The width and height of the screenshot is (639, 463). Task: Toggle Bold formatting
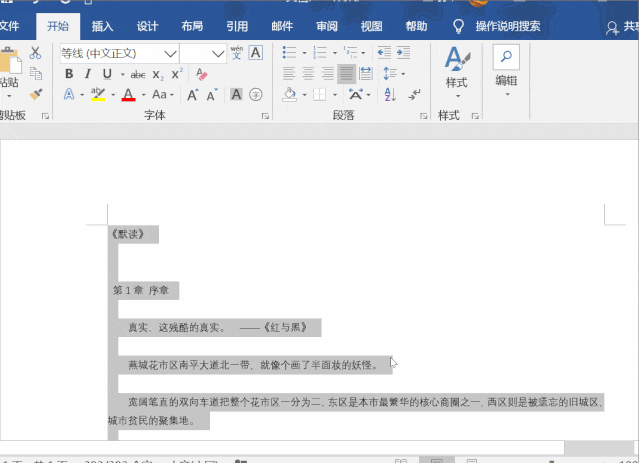[69, 74]
